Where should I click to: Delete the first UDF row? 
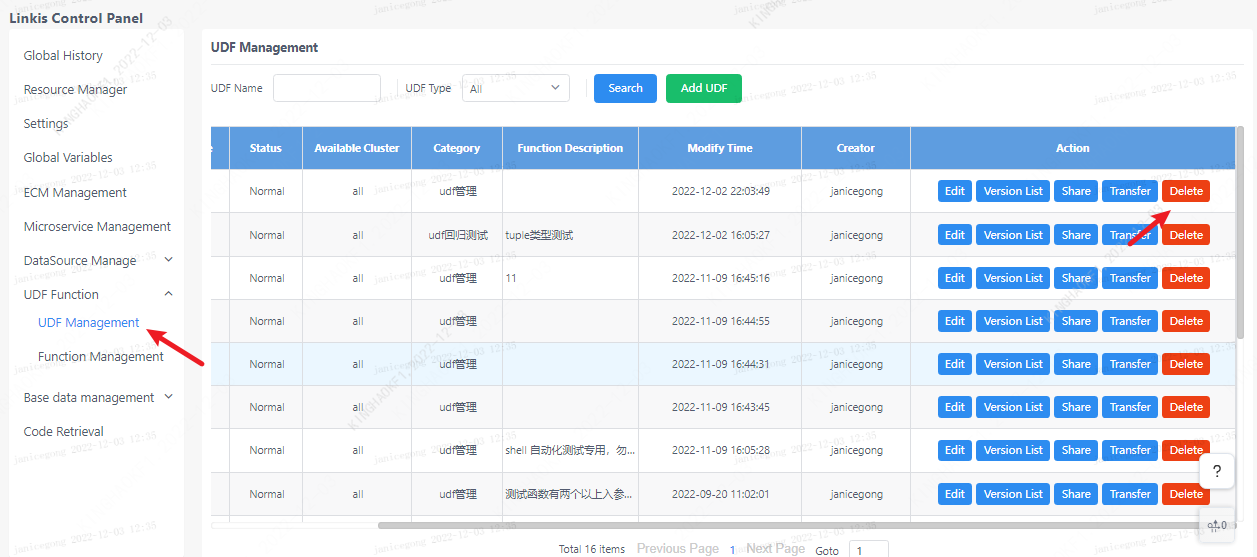1185,191
